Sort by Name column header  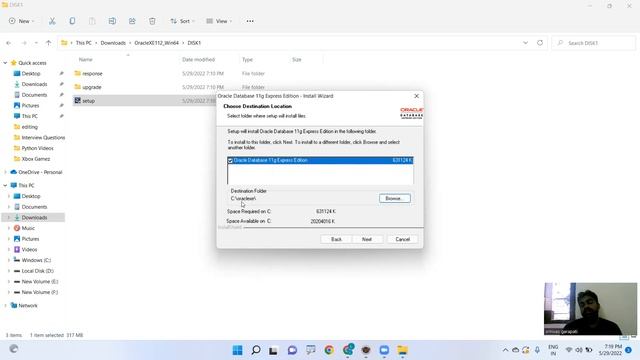(86, 60)
